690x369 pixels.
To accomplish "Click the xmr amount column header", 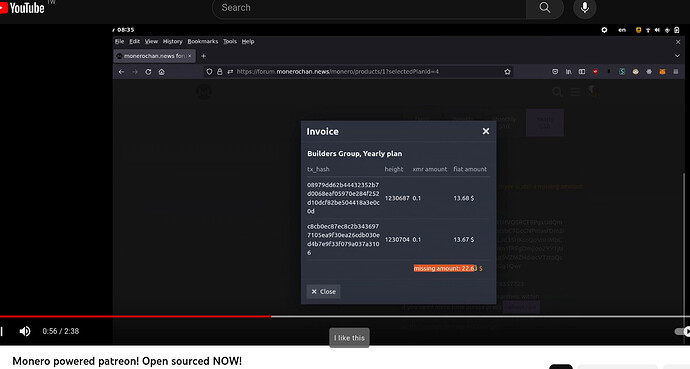I will click(429, 169).
